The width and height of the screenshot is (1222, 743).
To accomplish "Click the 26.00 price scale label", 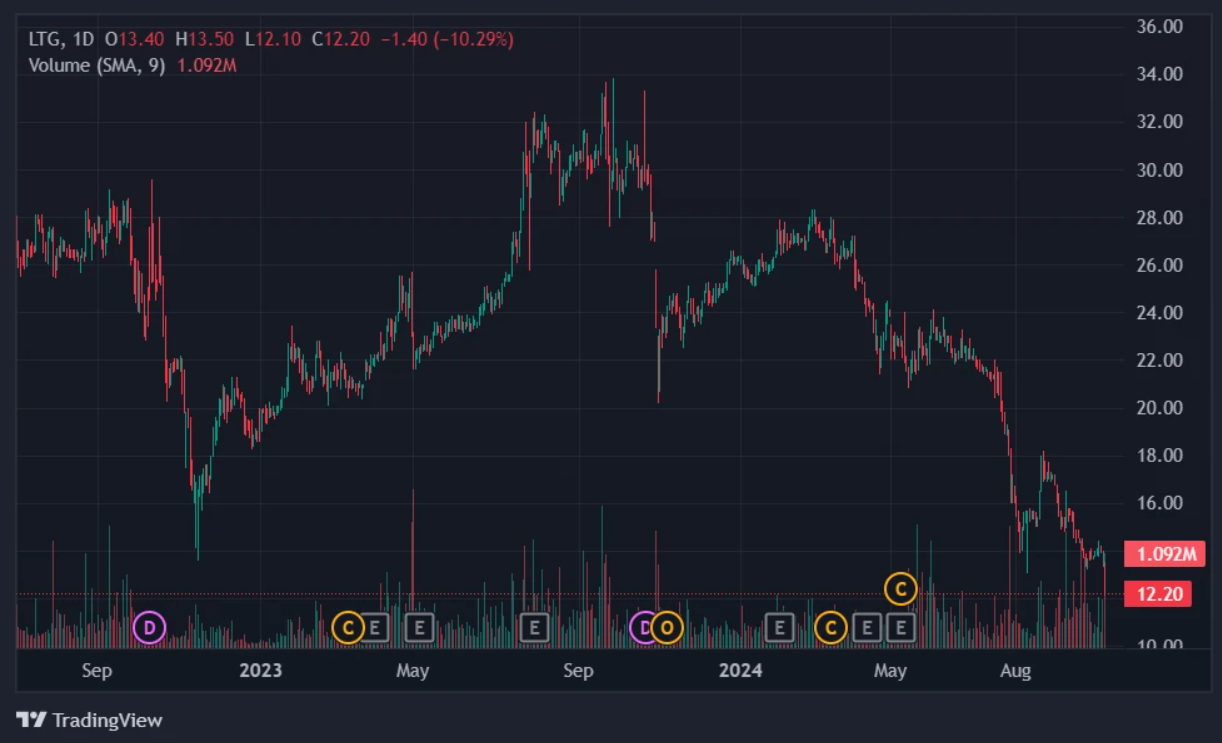I will pyautogui.click(x=1161, y=265).
